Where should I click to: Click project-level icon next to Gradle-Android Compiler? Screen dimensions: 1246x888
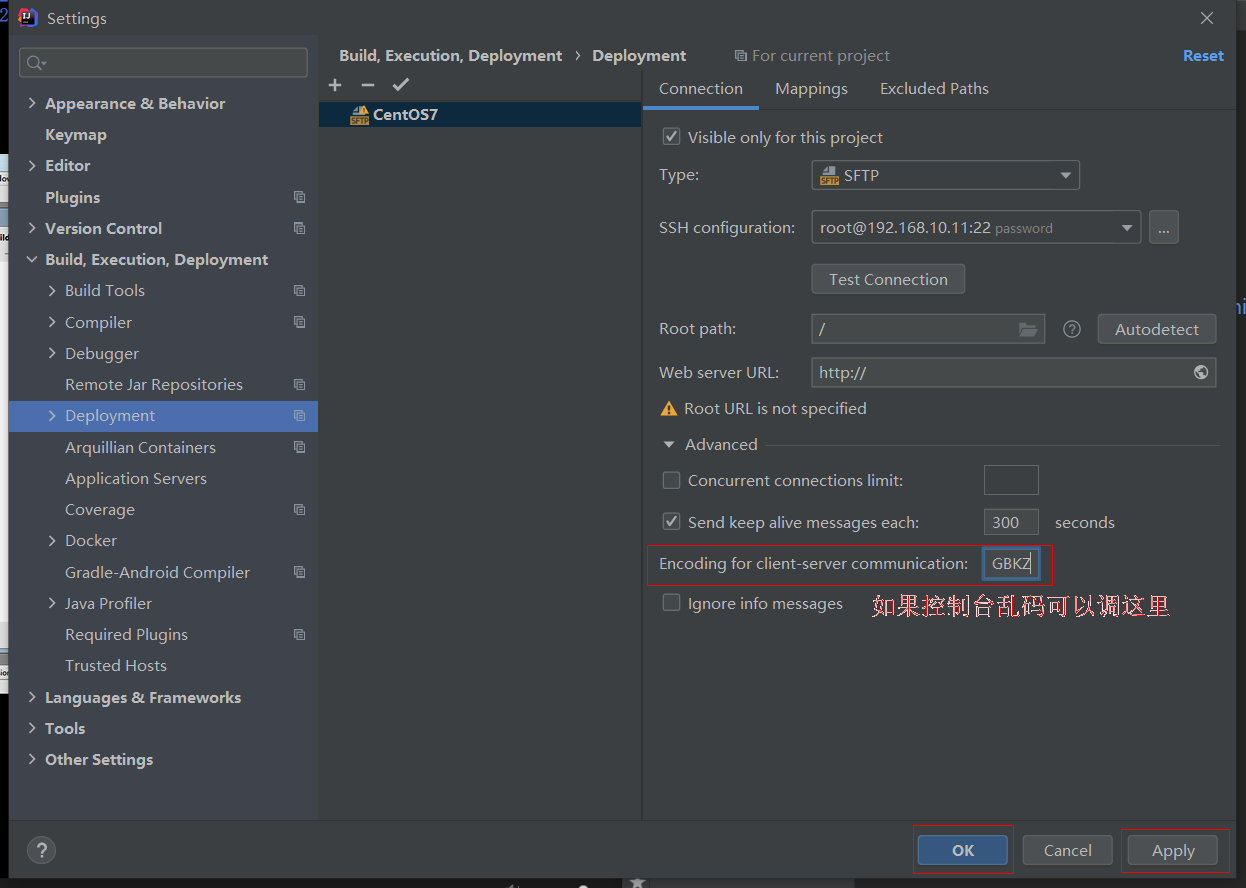(x=299, y=572)
